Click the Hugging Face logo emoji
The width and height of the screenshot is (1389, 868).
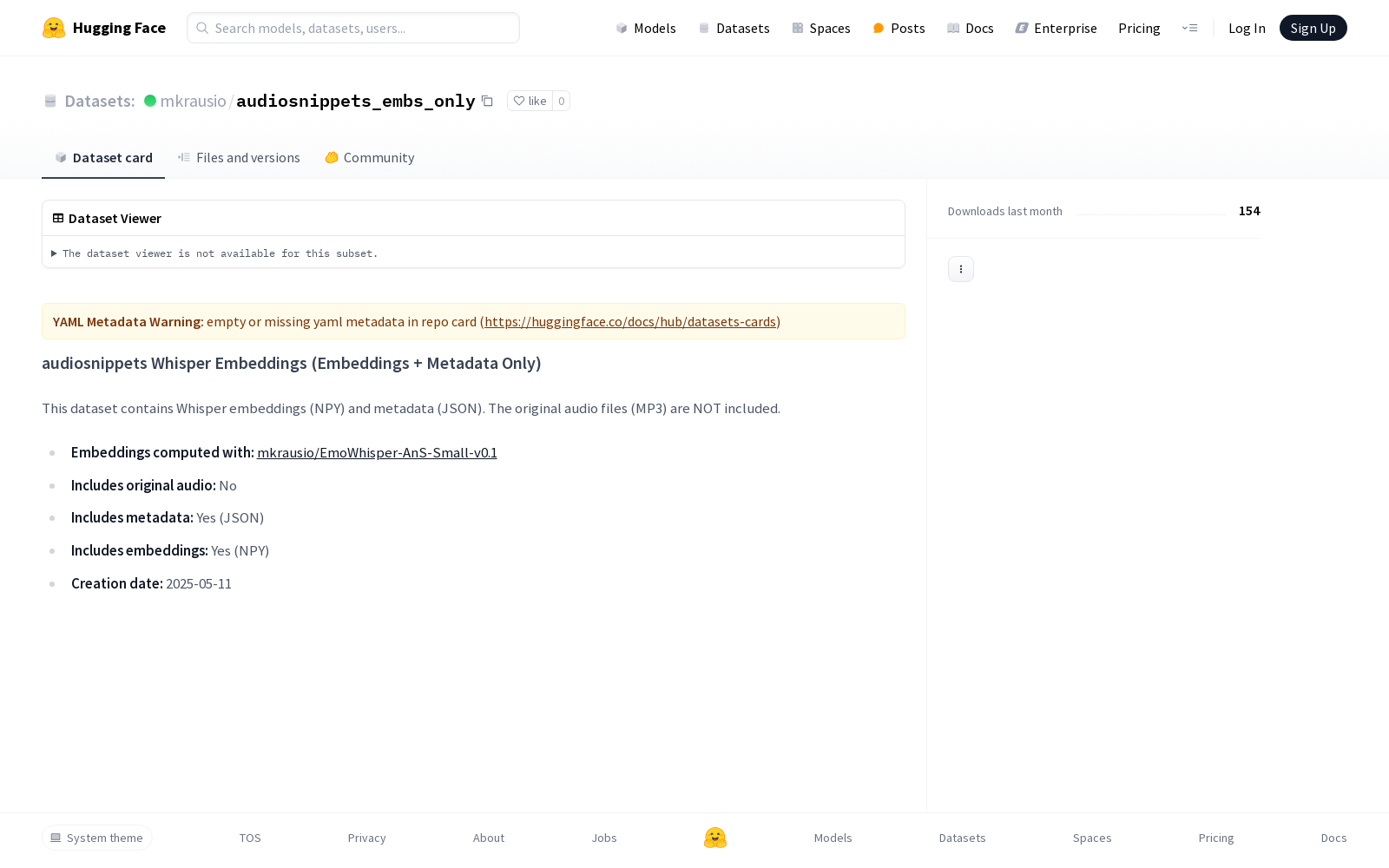coord(54,28)
